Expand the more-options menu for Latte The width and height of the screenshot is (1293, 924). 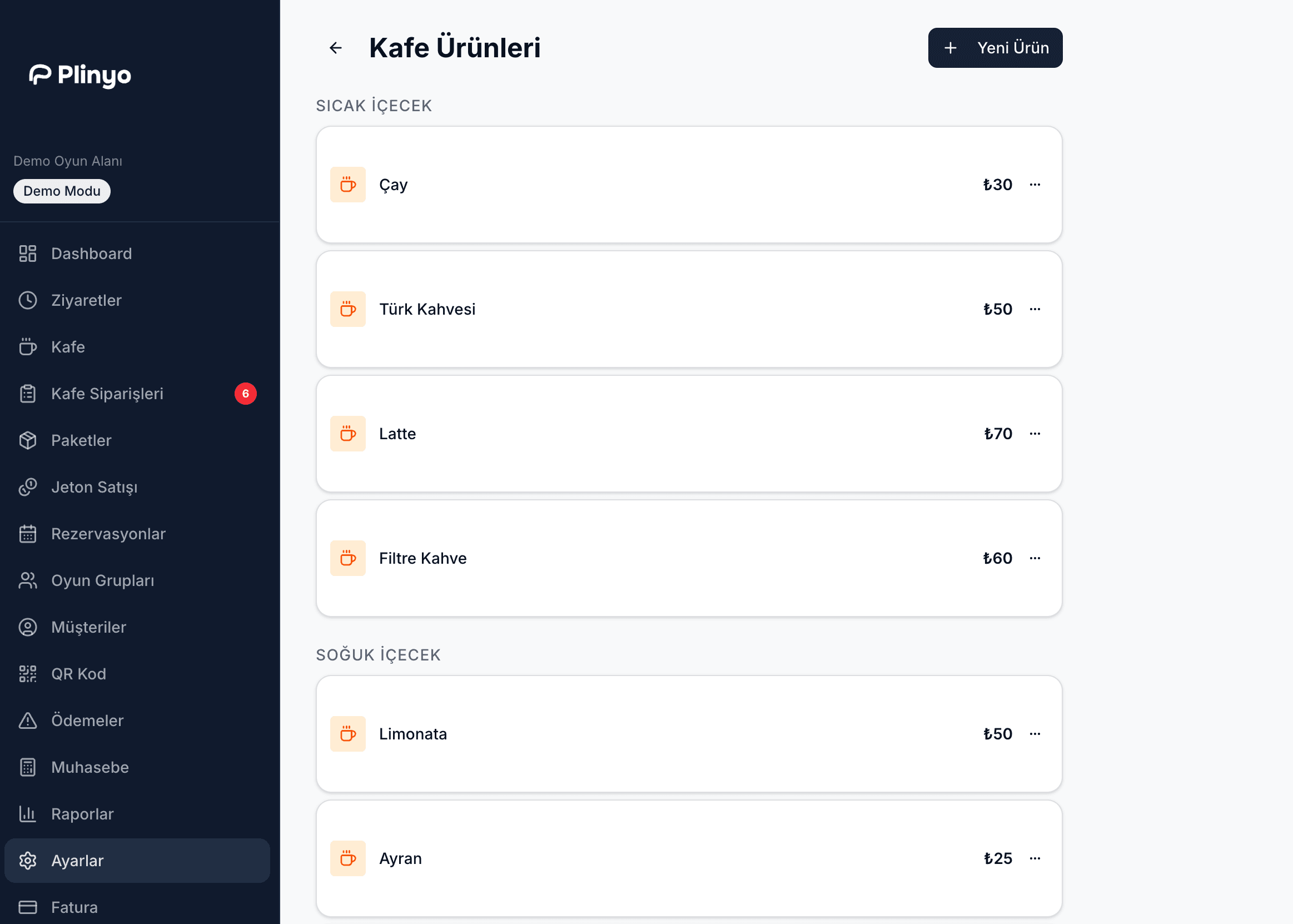click(1035, 434)
